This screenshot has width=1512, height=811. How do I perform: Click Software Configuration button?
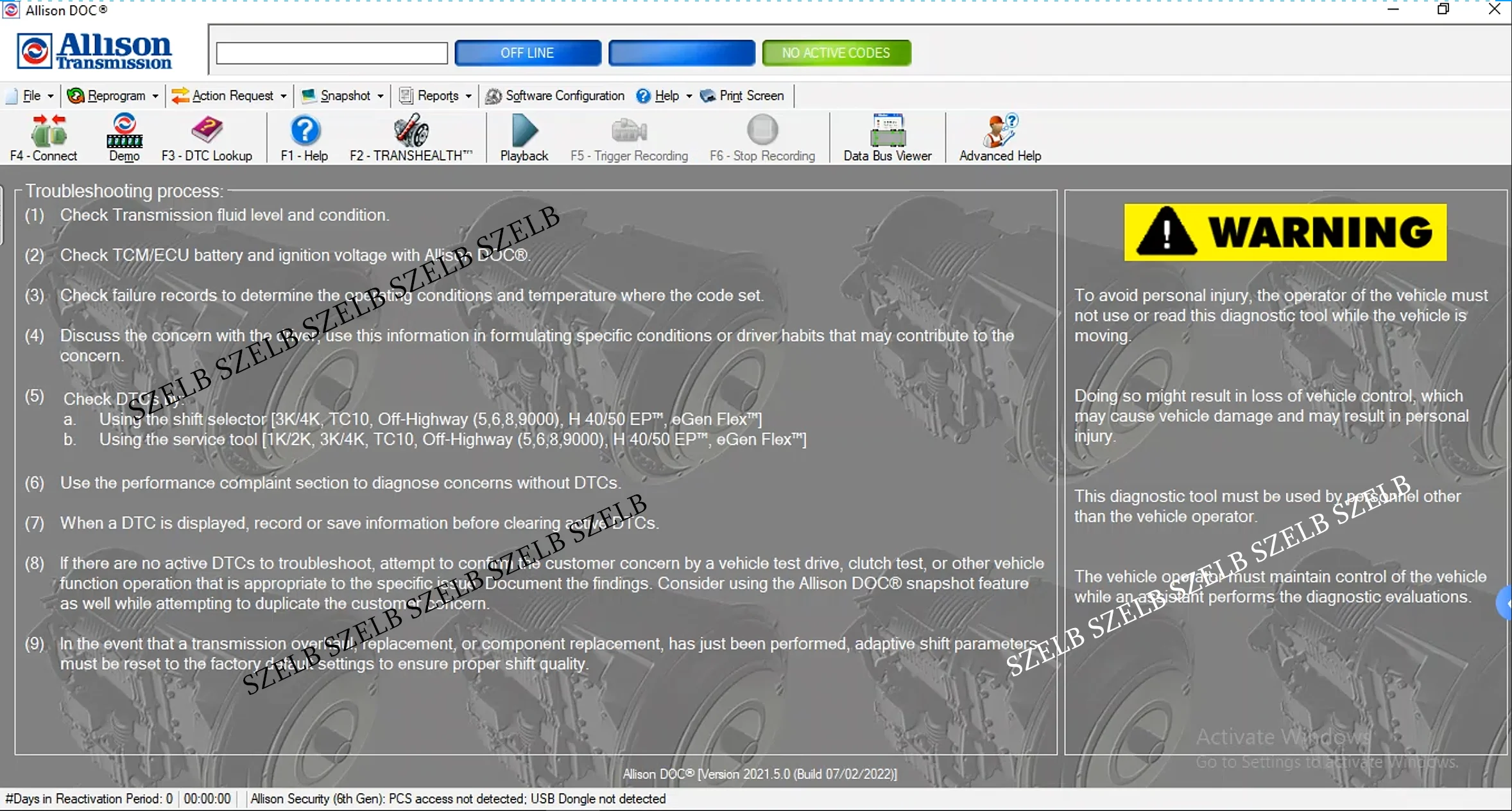click(555, 96)
